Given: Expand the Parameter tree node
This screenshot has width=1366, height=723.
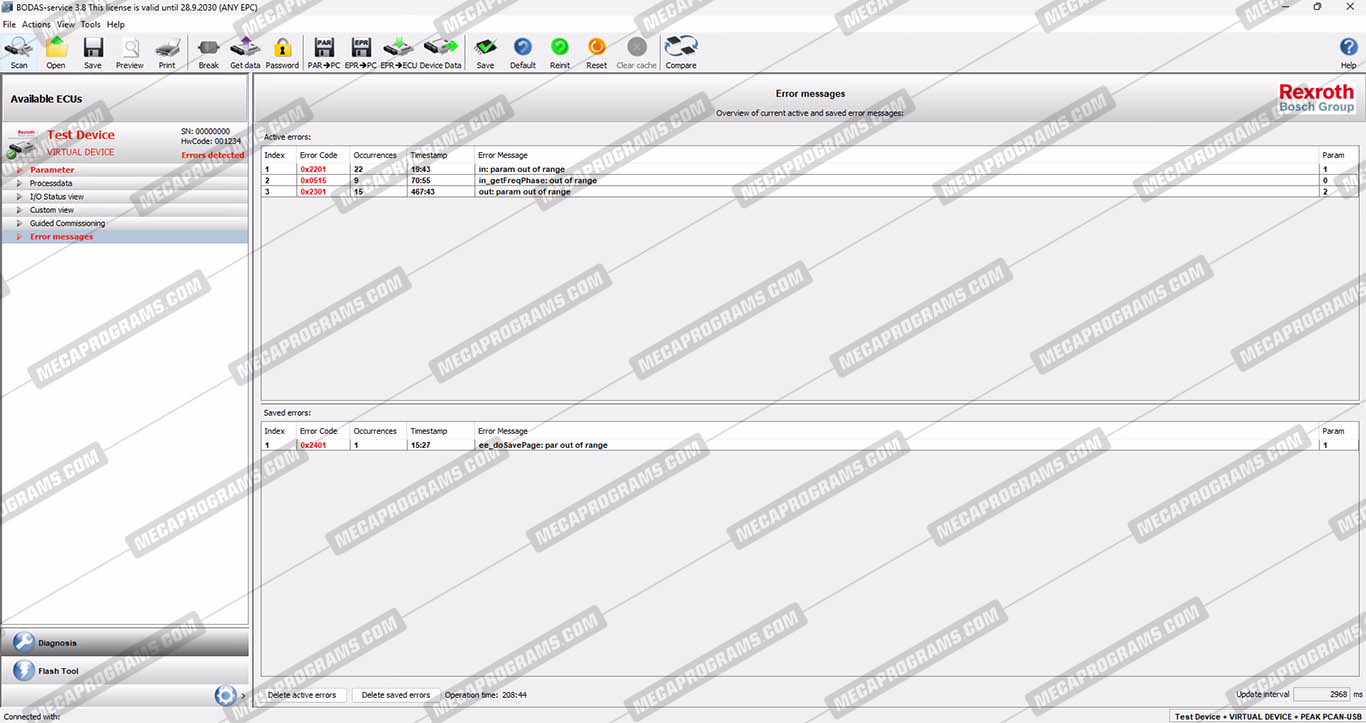Looking at the screenshot, I should click(19, 170).
